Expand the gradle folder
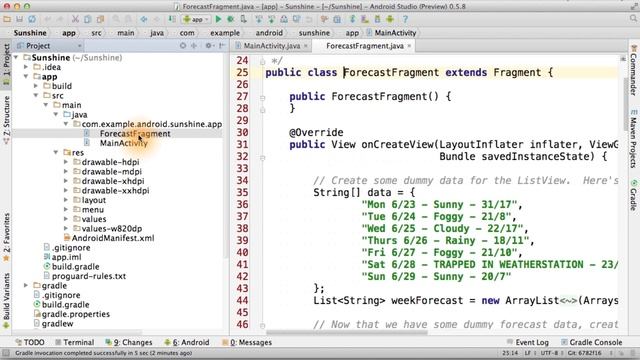Viewport: 640px width, 360px height. coord(26,285)
